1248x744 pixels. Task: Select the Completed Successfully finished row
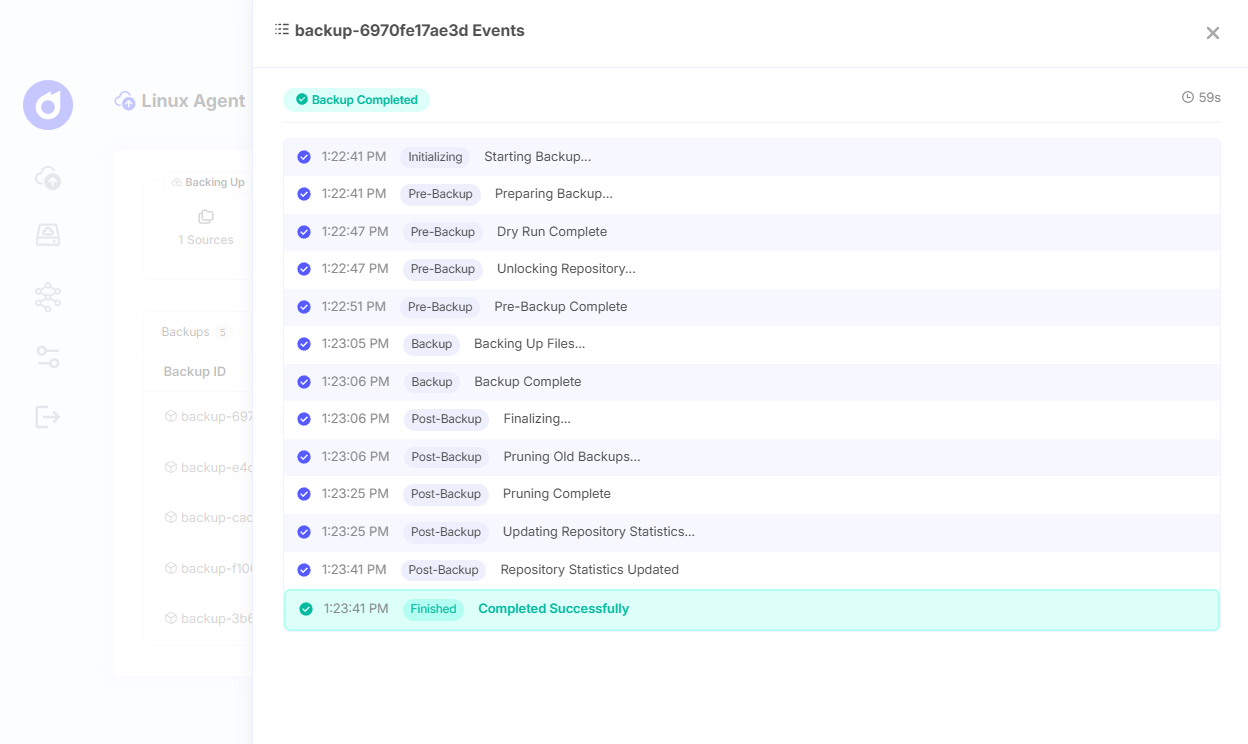pyautogui.click(x=751, y=609)
